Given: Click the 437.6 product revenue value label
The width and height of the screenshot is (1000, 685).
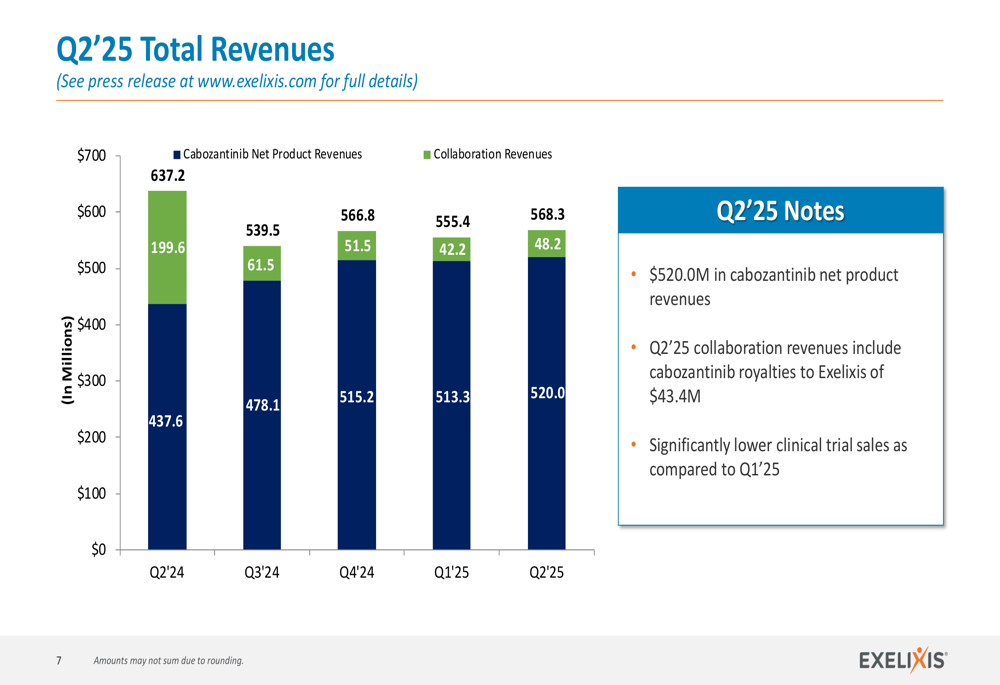Looking at the screenshot, I should pos(166,421).
